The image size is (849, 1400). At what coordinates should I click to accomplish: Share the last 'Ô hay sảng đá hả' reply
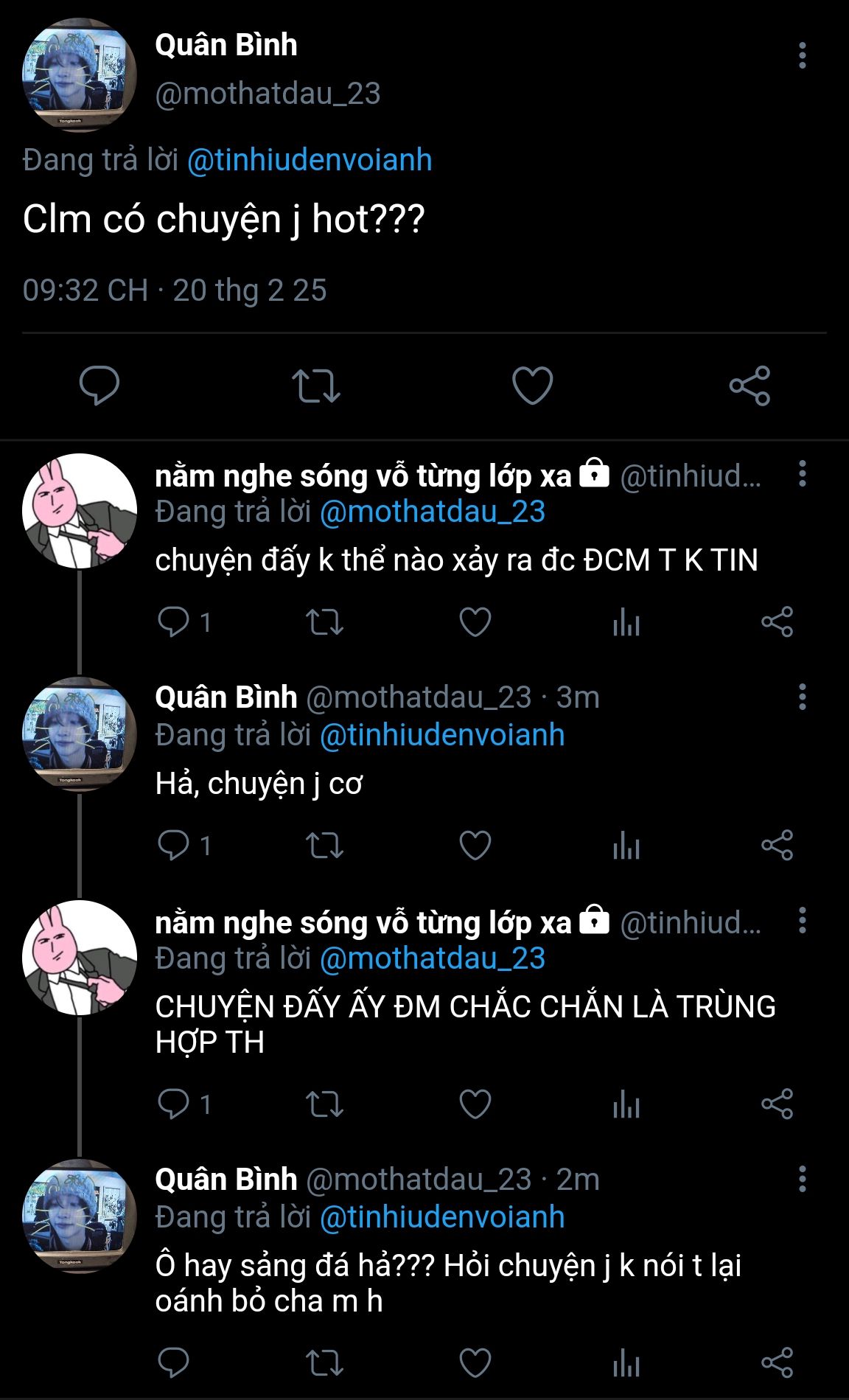click(777, 1363)
